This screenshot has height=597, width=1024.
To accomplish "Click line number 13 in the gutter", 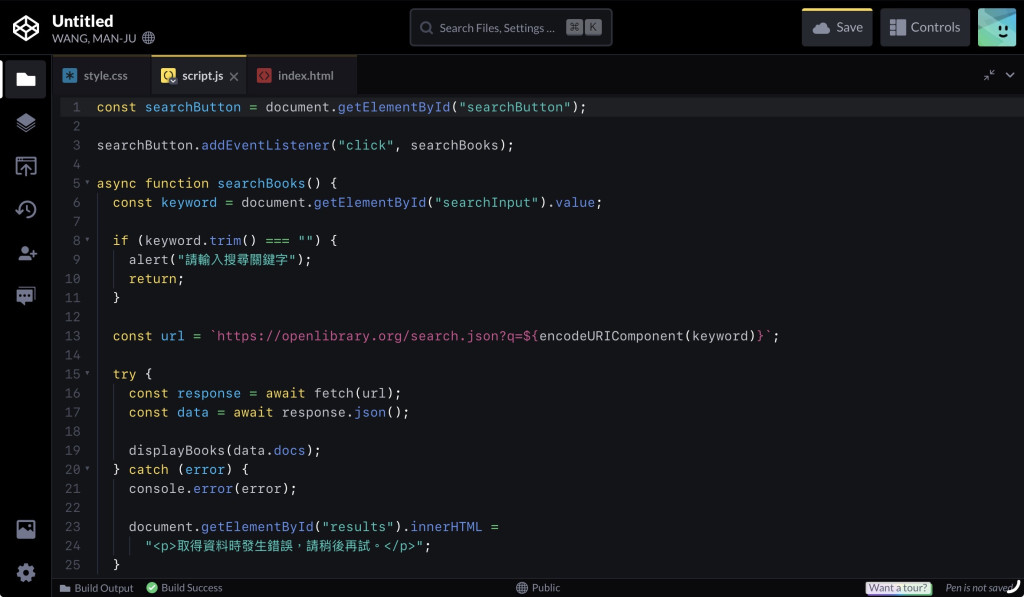I will (72, 336).
